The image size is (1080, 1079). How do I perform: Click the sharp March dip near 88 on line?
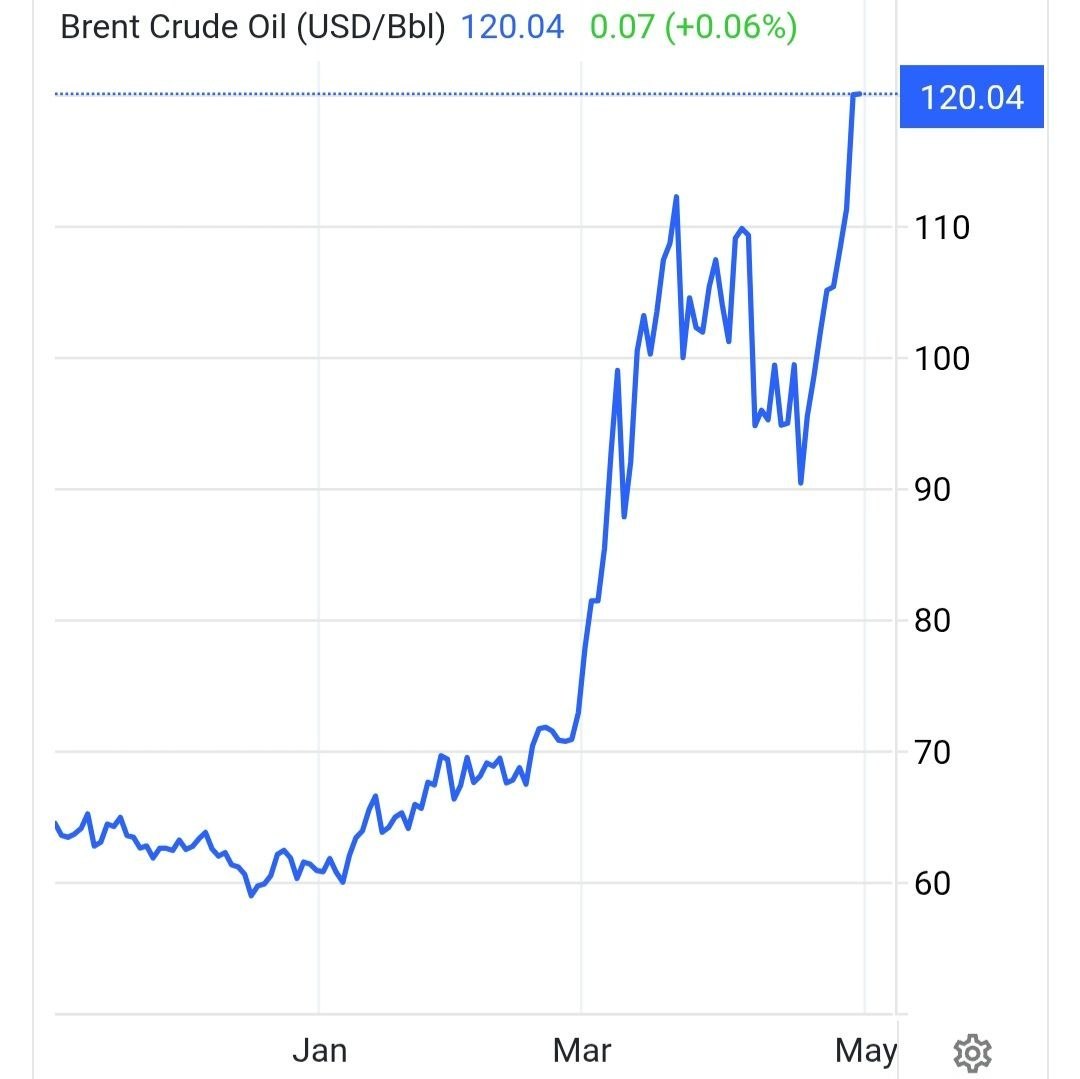624,516
